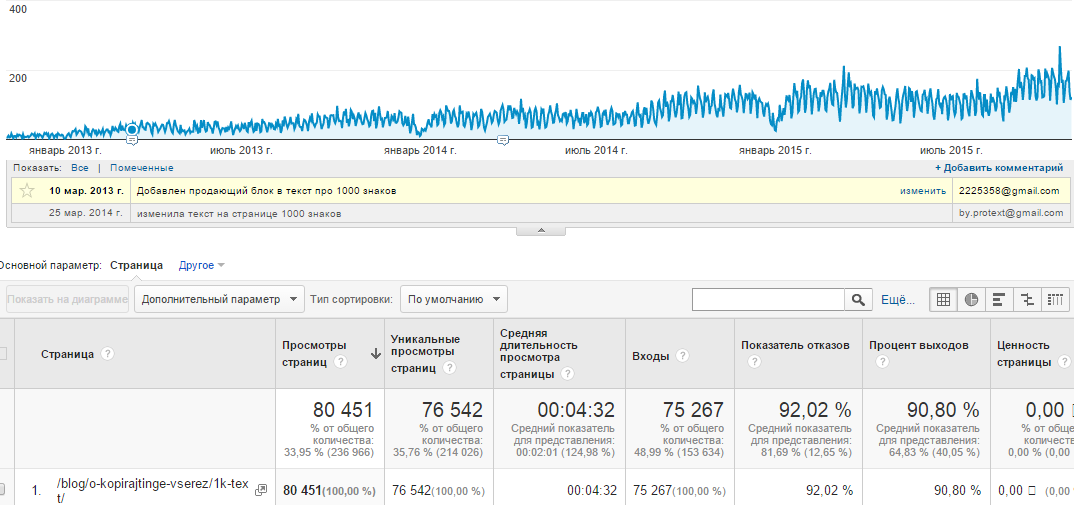Switch to the data table view icon

[x=943, y=299]
